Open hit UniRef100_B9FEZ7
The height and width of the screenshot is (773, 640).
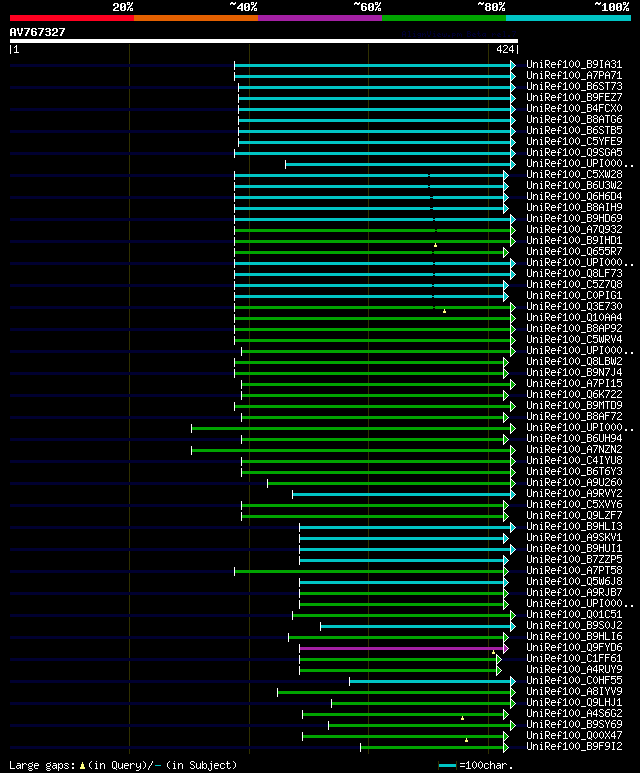[574, 98]
